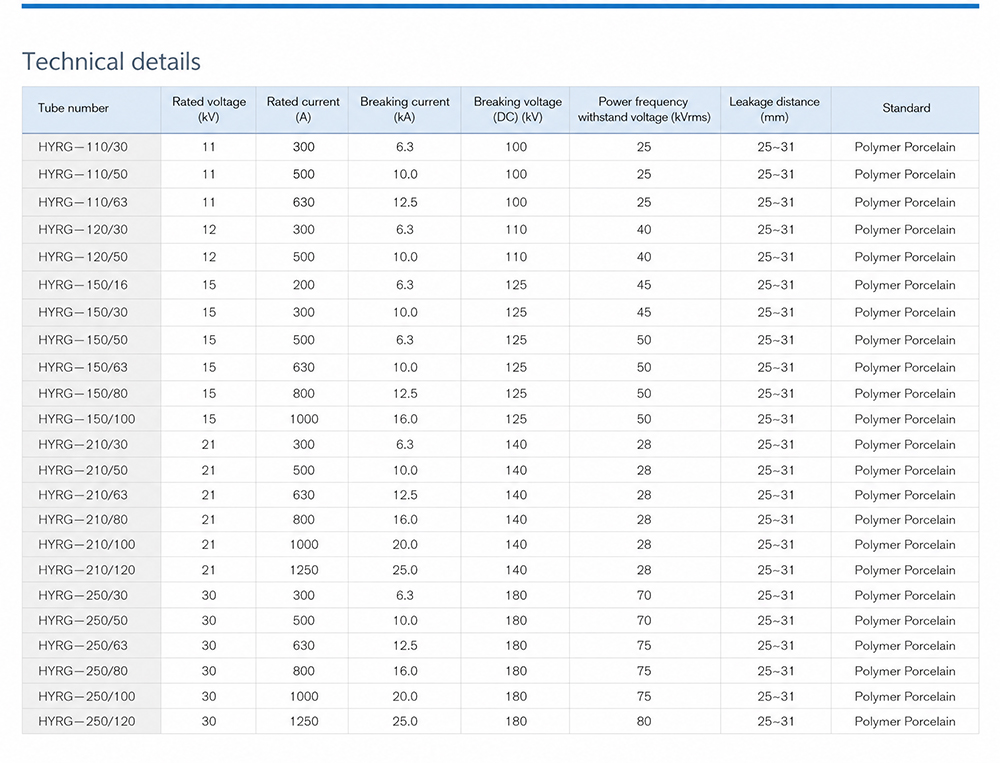Viewport: 1000px width, 763px height.
Task: Click tube number "HYRG—150/63"
Action: [x=83, y=367]
